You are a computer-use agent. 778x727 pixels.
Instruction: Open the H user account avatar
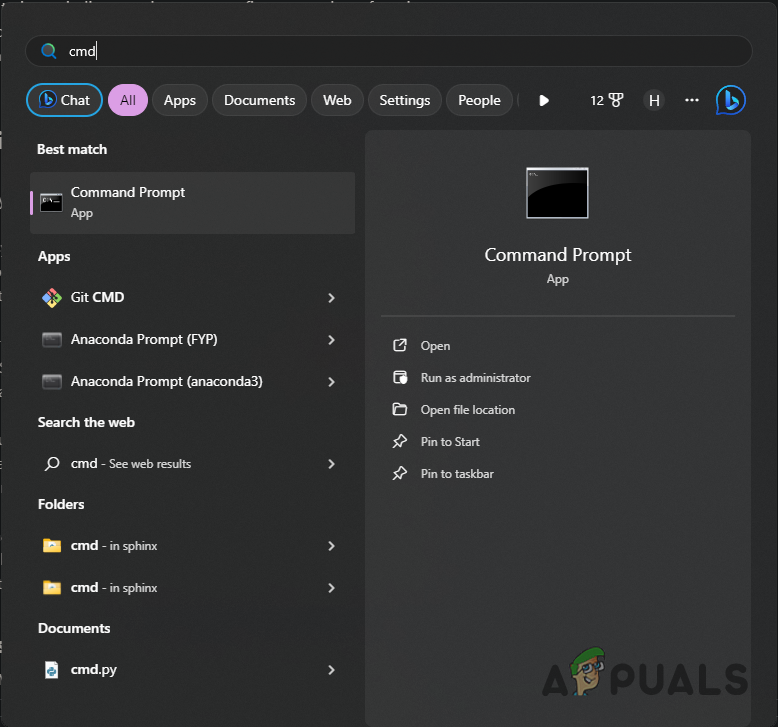click(654, 101)
